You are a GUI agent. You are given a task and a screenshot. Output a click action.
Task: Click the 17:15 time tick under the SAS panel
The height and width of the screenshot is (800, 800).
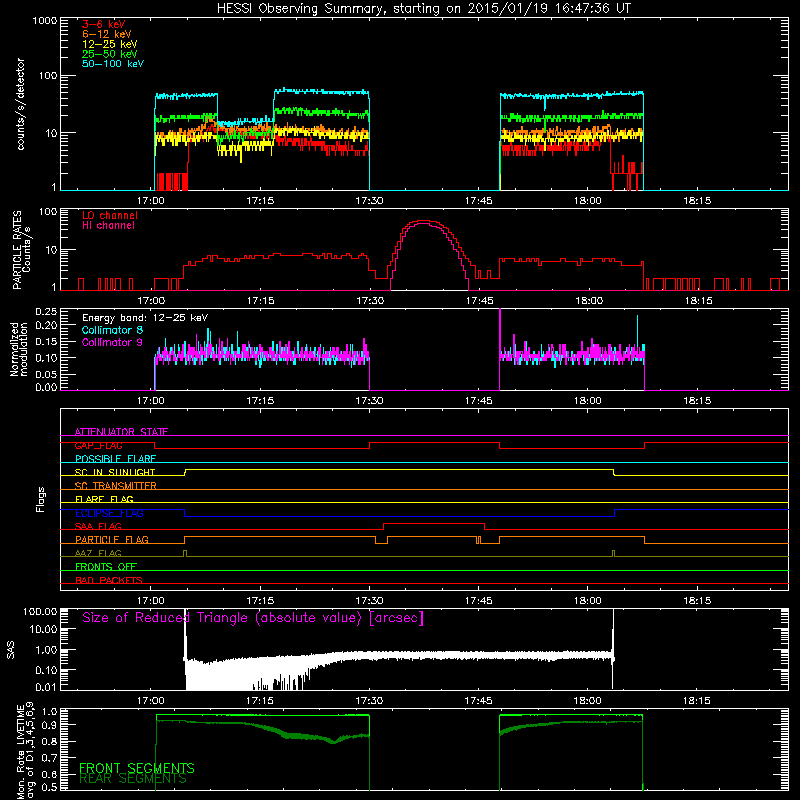point(260,701)
